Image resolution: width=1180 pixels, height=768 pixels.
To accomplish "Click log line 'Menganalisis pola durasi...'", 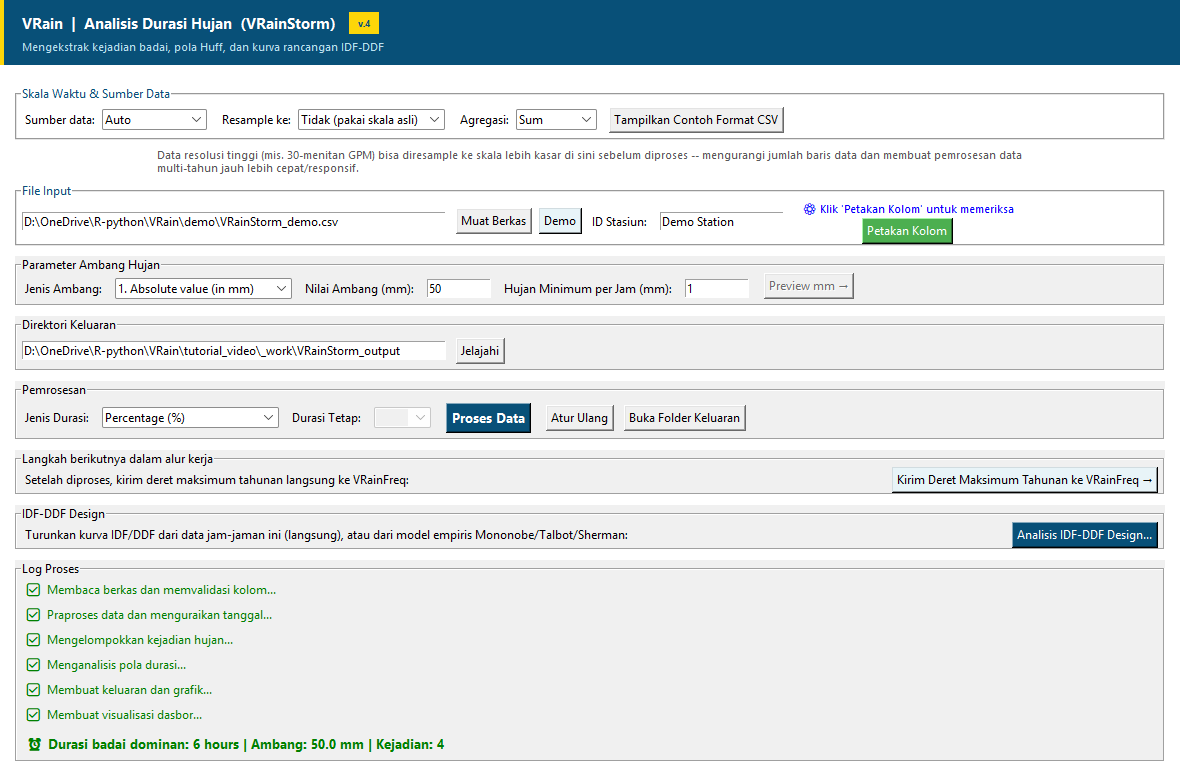I will click(117, 665).
